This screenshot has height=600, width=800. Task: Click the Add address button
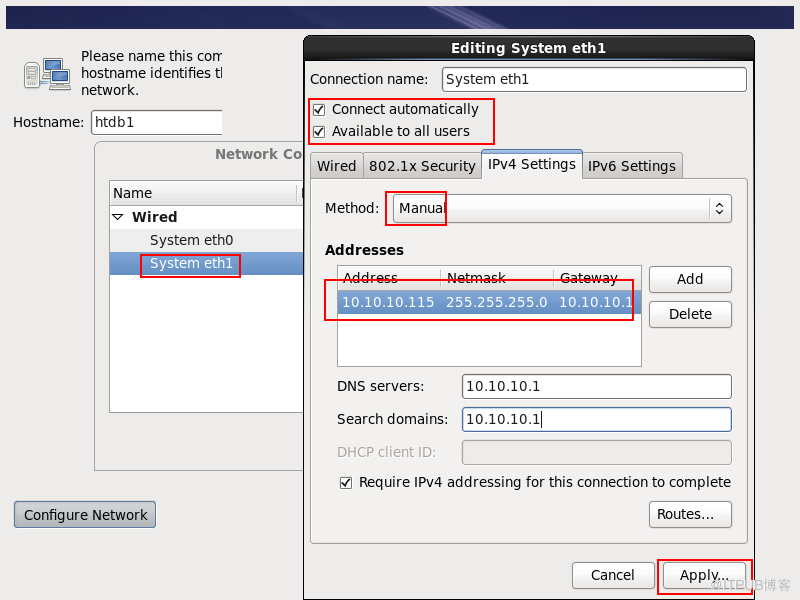coord(690,279)
